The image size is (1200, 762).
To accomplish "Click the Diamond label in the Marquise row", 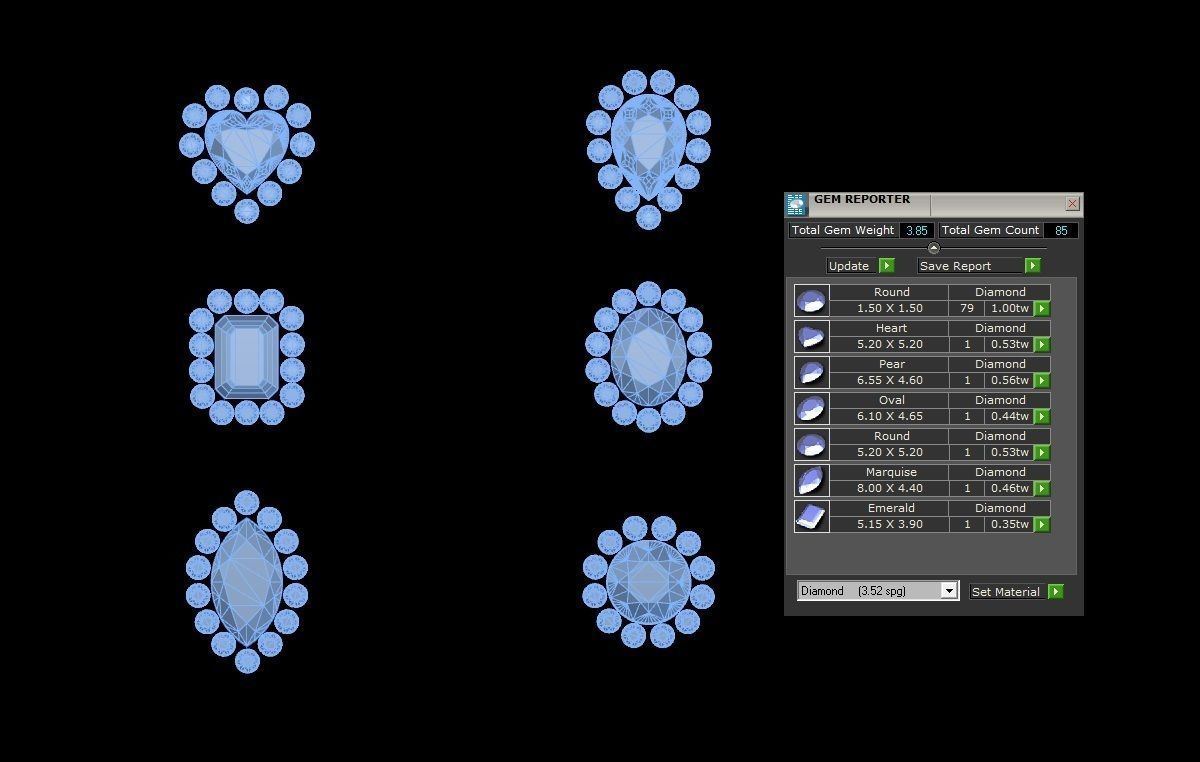I will click(x=1000, y=472).
